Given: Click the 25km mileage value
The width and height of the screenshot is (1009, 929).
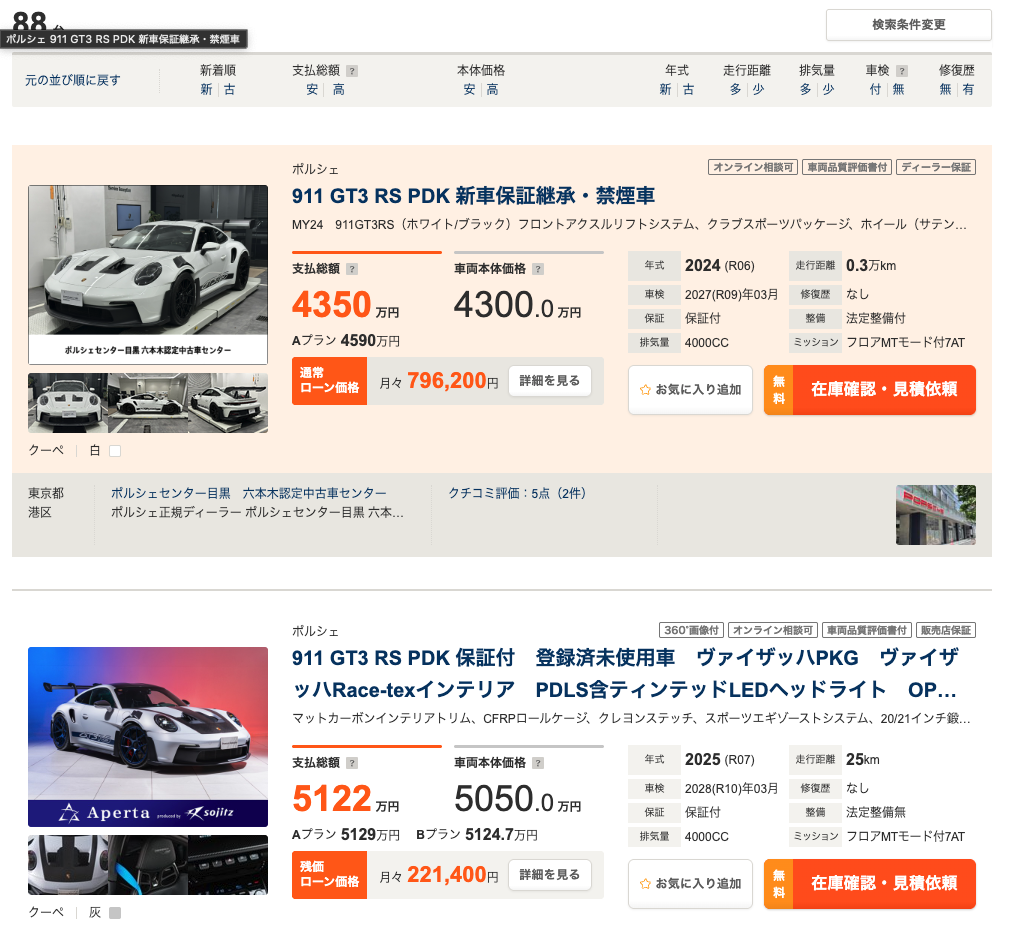Looking at the screenshot, I should coord(863,759).
